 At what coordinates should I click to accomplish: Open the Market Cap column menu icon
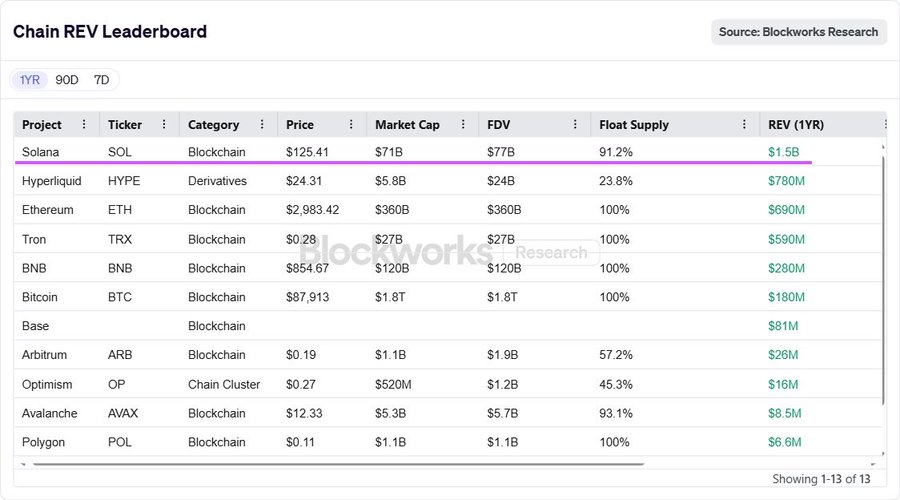[x=462, y=125]
